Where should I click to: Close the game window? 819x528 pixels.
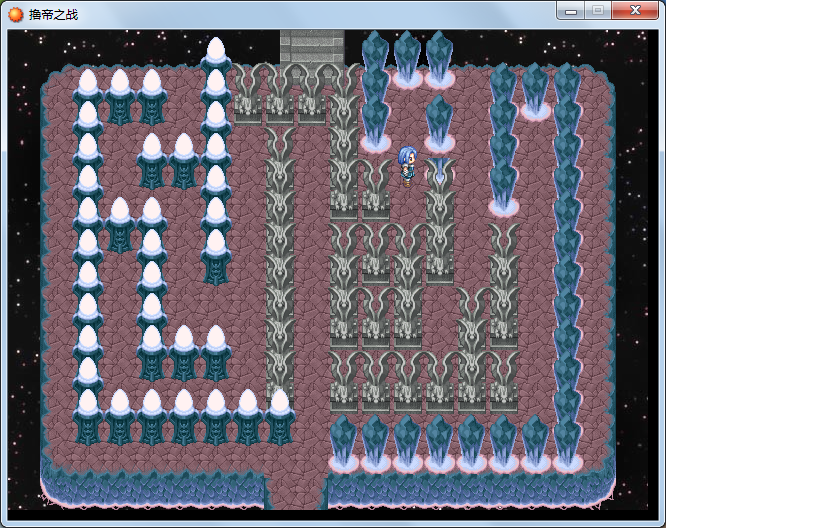click(x=635, y=10)
